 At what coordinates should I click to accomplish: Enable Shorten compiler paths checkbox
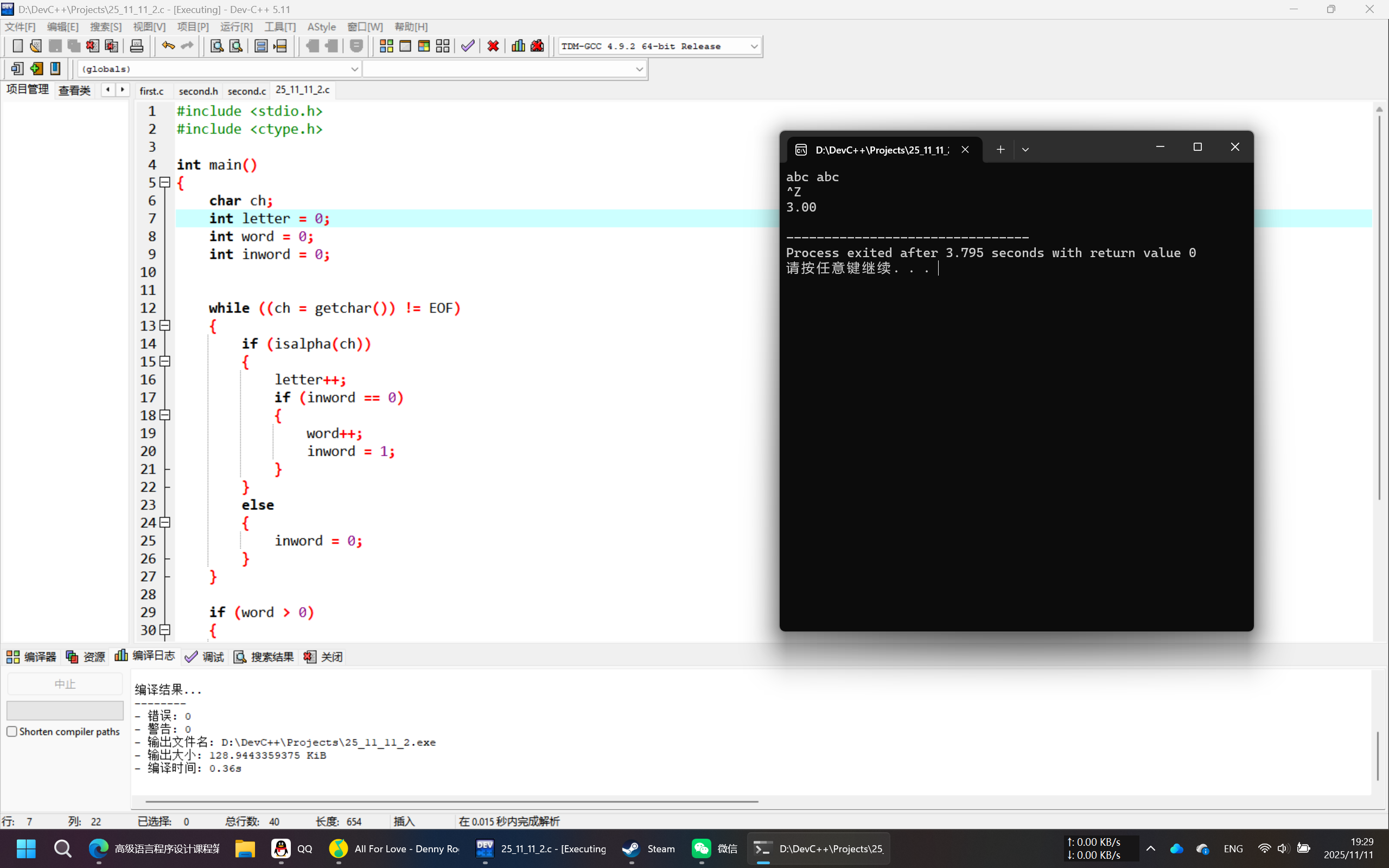(x=12, y=731)
